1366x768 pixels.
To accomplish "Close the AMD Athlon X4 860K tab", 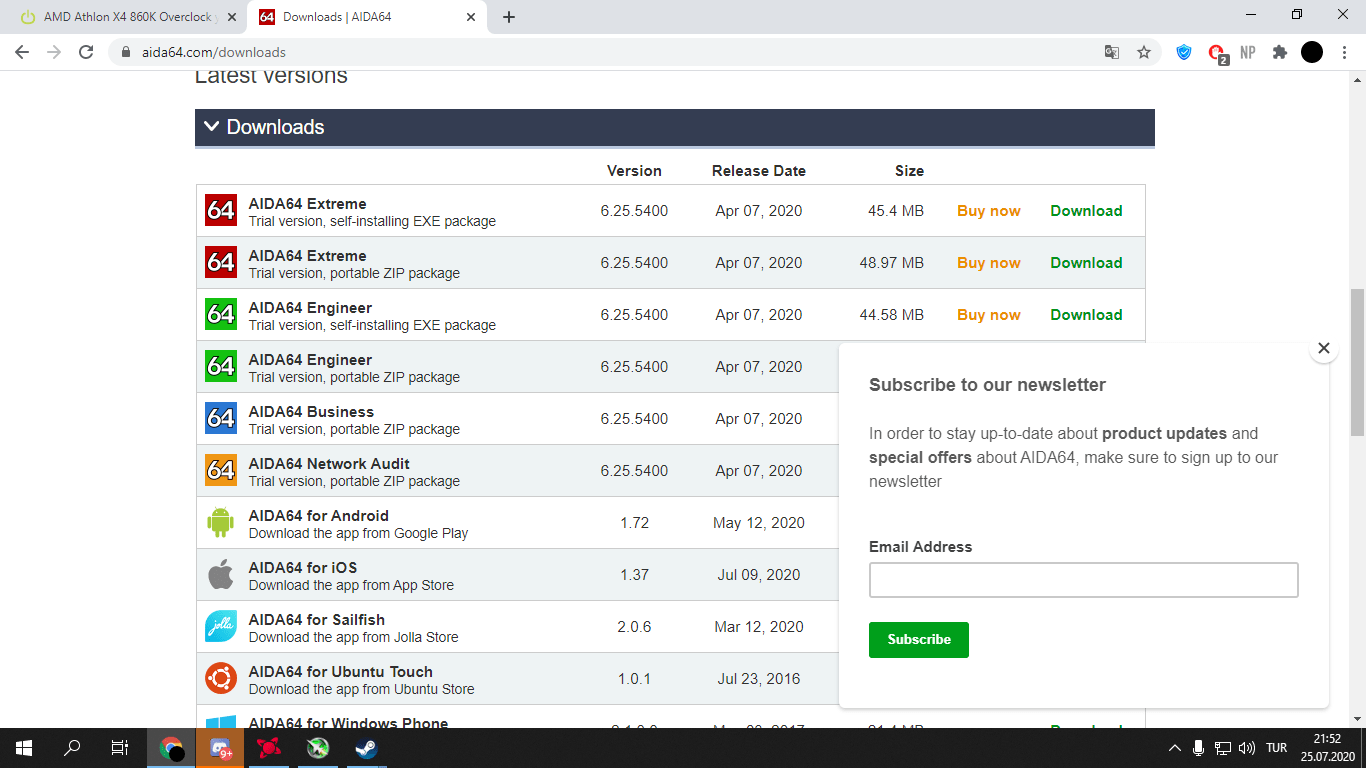I will pyautogui.click(x=232, y=17).
